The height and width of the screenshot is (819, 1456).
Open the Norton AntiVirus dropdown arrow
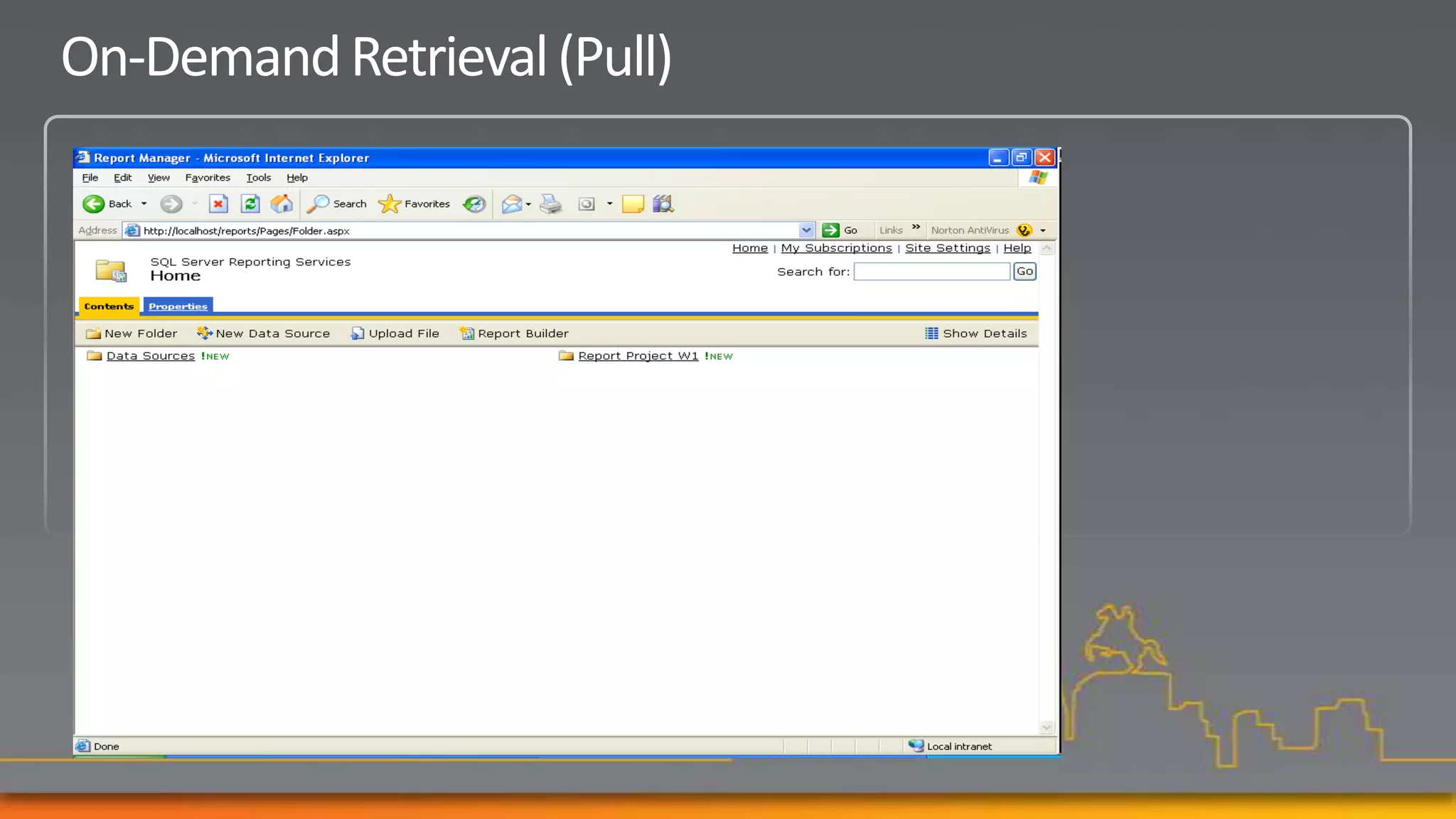click(1043, 231)
